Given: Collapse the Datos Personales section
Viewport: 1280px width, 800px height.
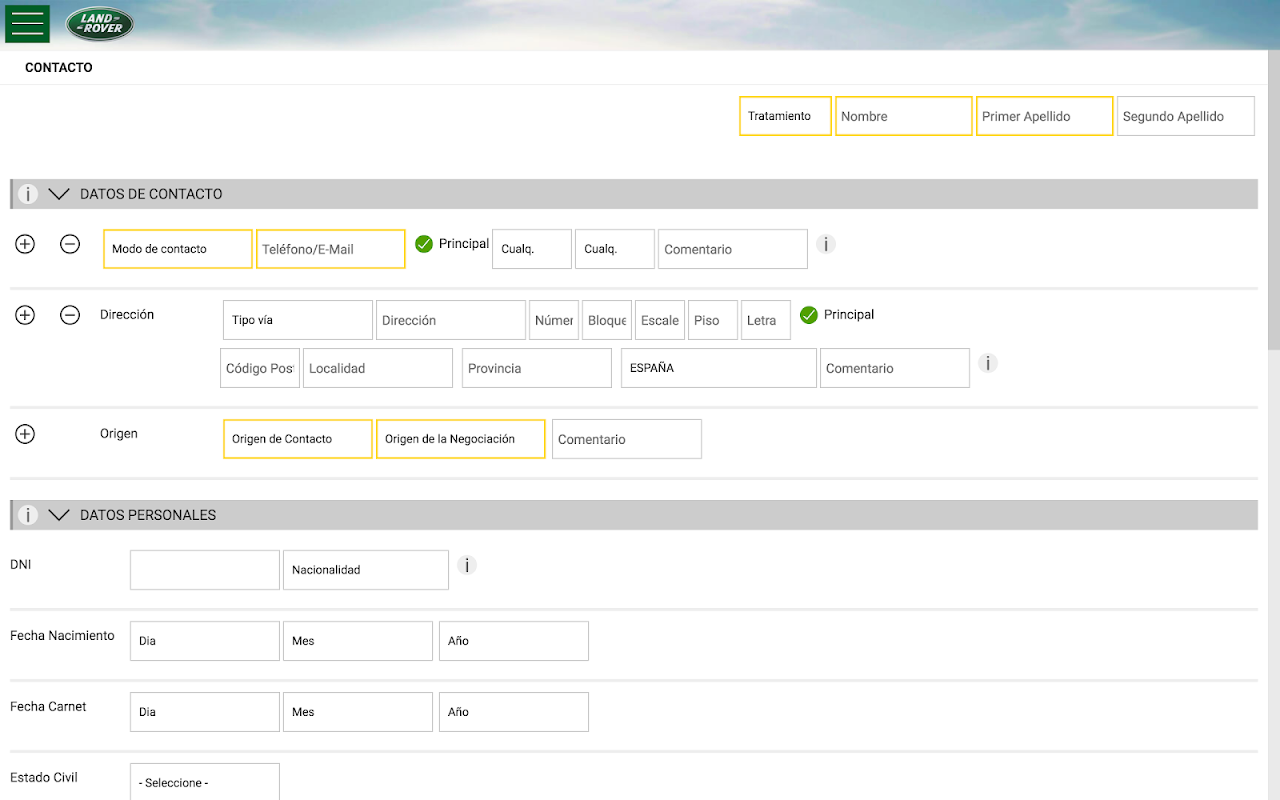Looking at the screenshot, I should click(59, 515).
